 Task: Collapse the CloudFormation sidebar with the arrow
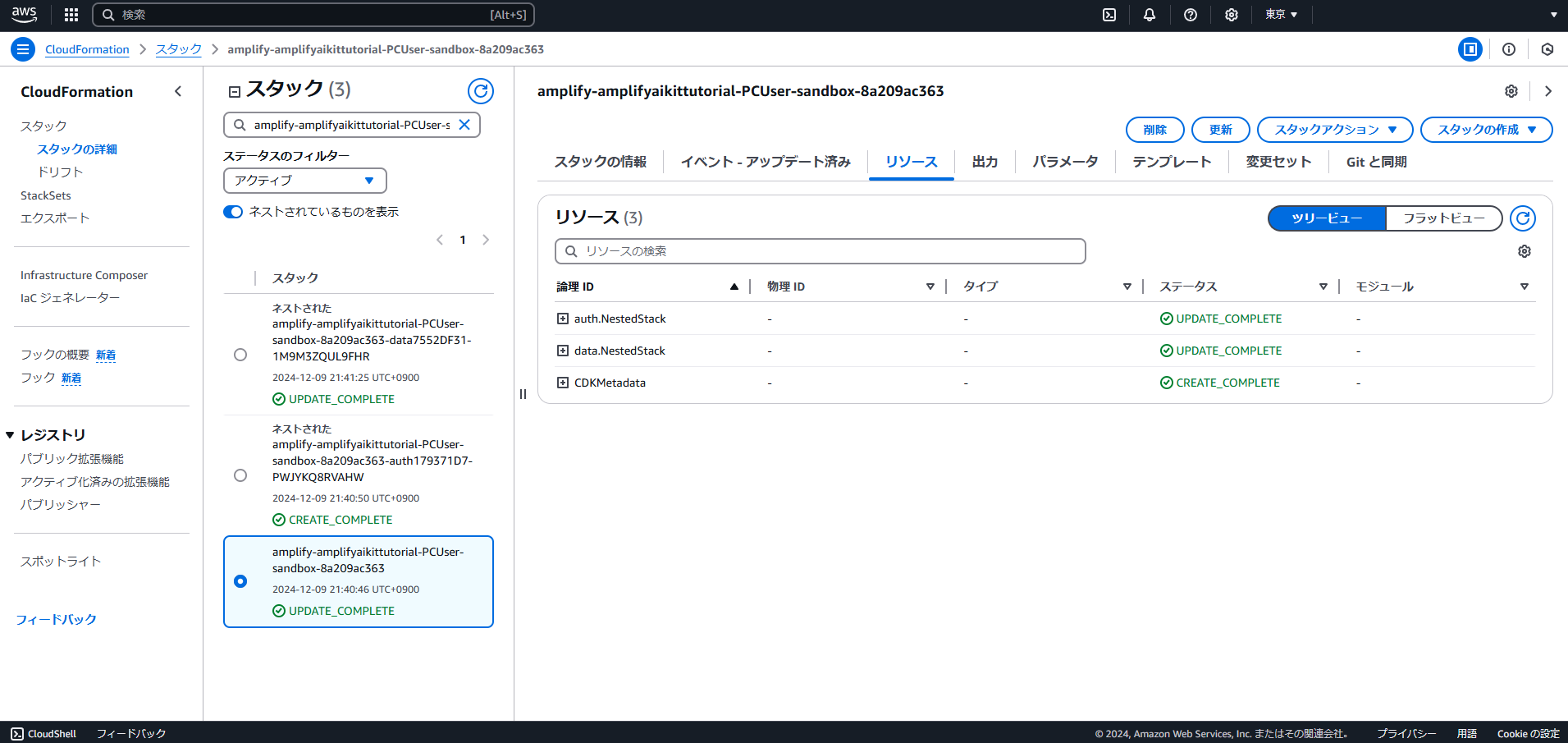[178, 91]
